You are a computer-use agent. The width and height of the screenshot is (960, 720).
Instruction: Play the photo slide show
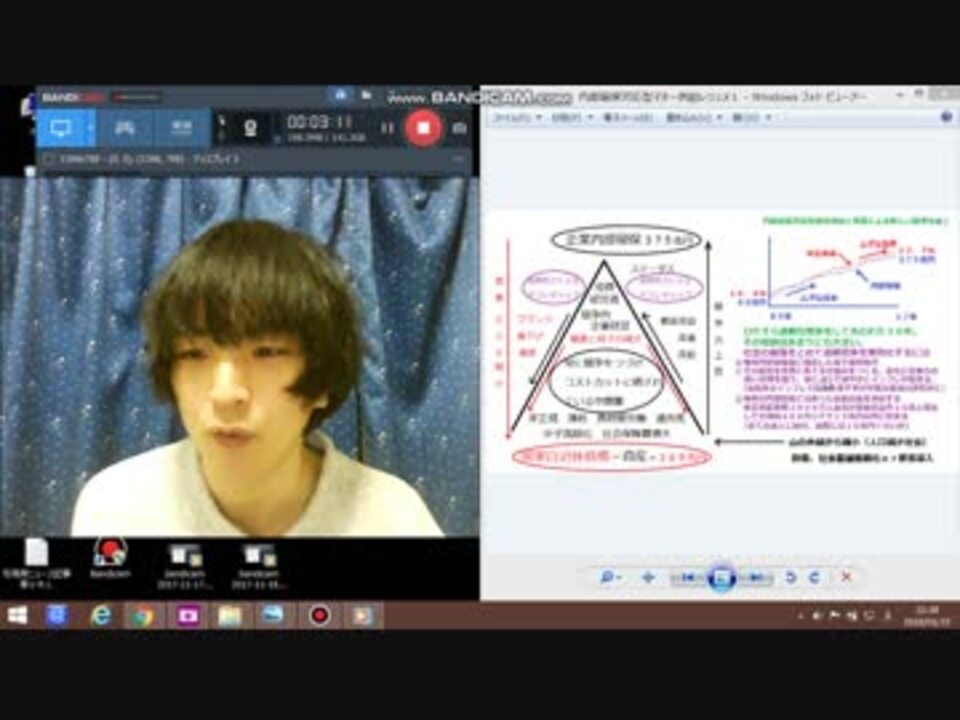click(721, 577)
